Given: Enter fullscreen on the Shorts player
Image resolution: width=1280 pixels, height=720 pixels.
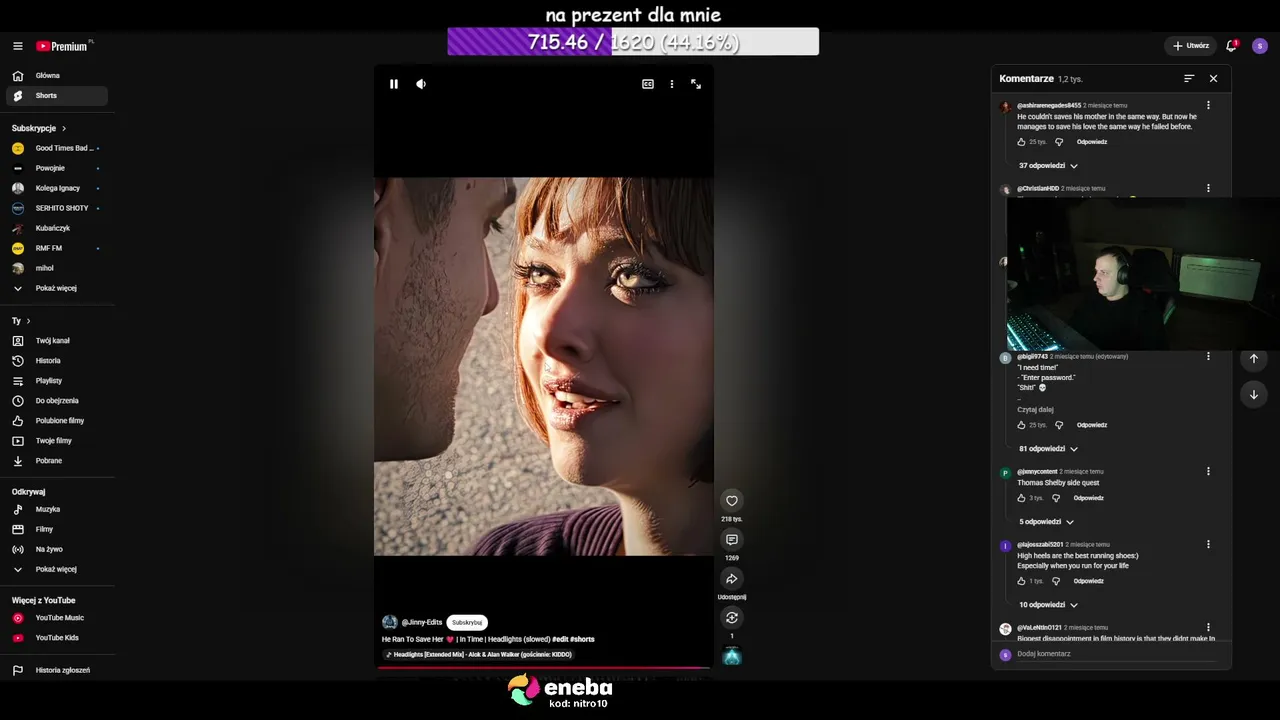Looking at the screenshot, I should (696, 84).
